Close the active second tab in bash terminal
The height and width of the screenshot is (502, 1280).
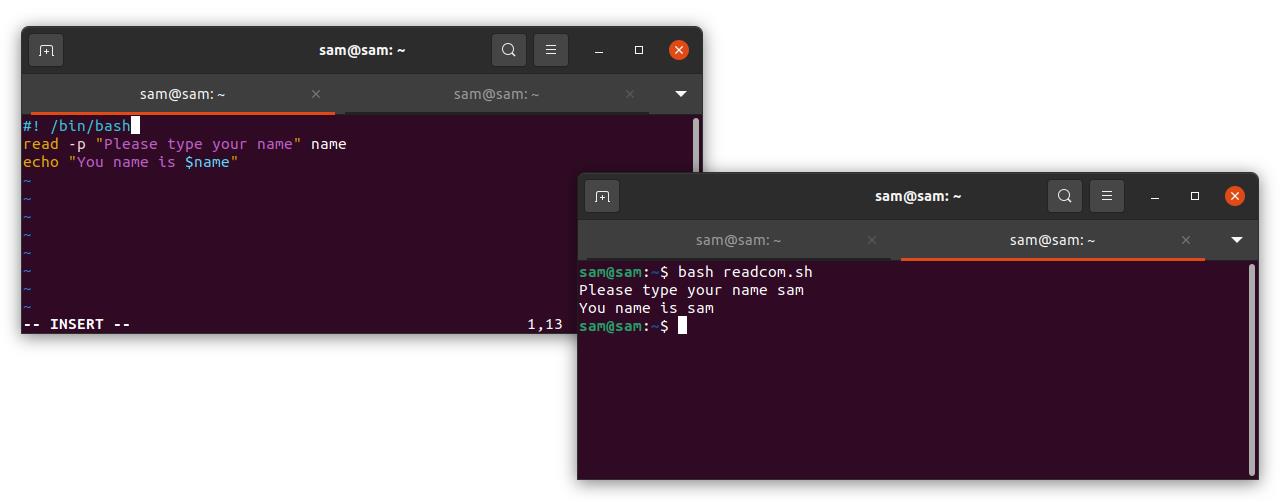(x=1186, y=240)
